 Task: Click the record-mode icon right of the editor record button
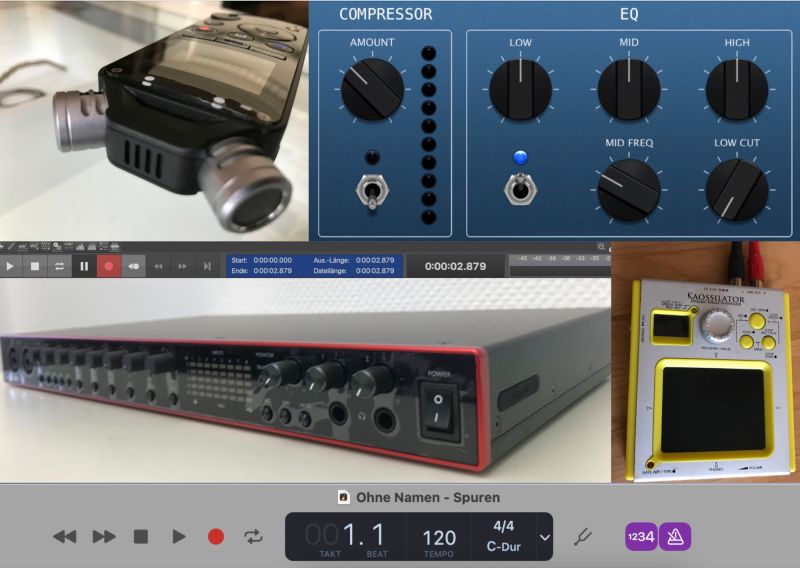click(134, 266)
